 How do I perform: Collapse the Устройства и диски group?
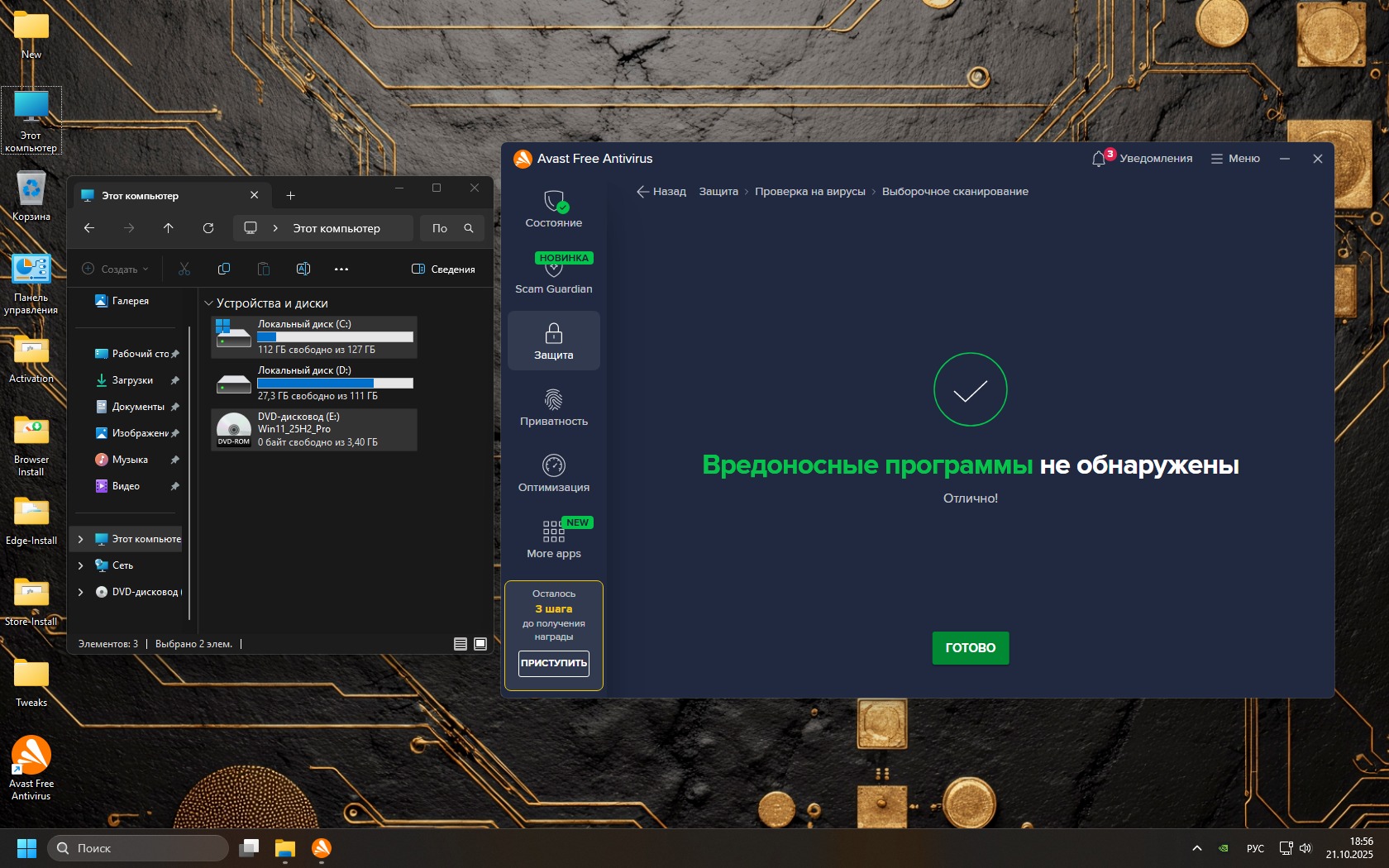[x=208, y=303]
